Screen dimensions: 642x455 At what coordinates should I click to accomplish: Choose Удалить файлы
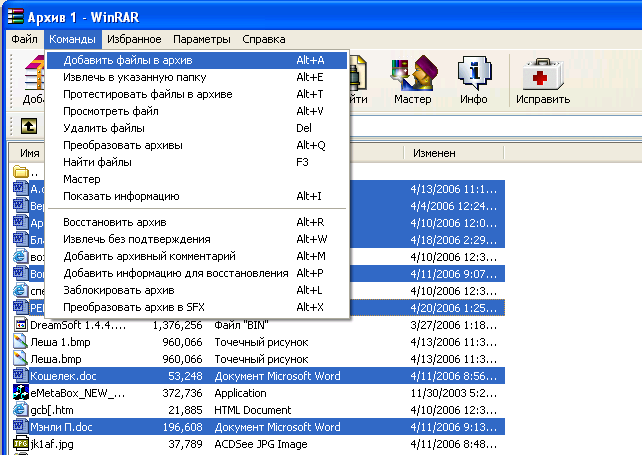point(197,128)
